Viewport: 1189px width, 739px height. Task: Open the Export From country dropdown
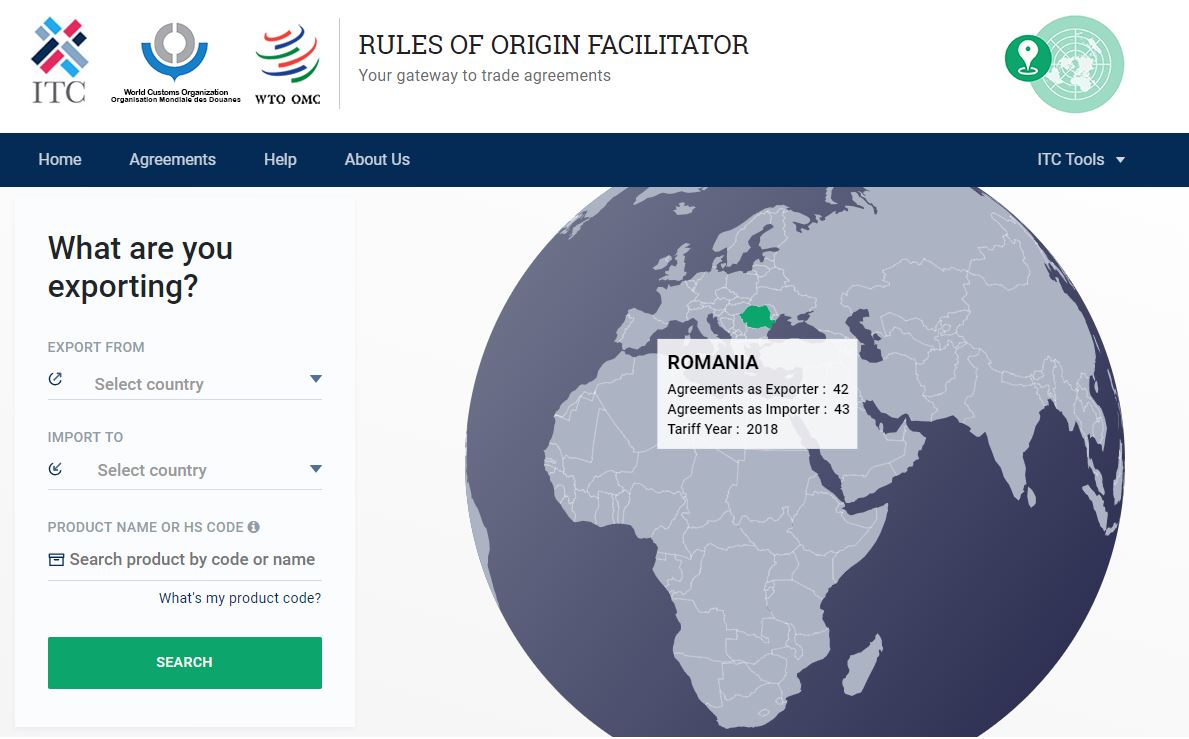200,383
